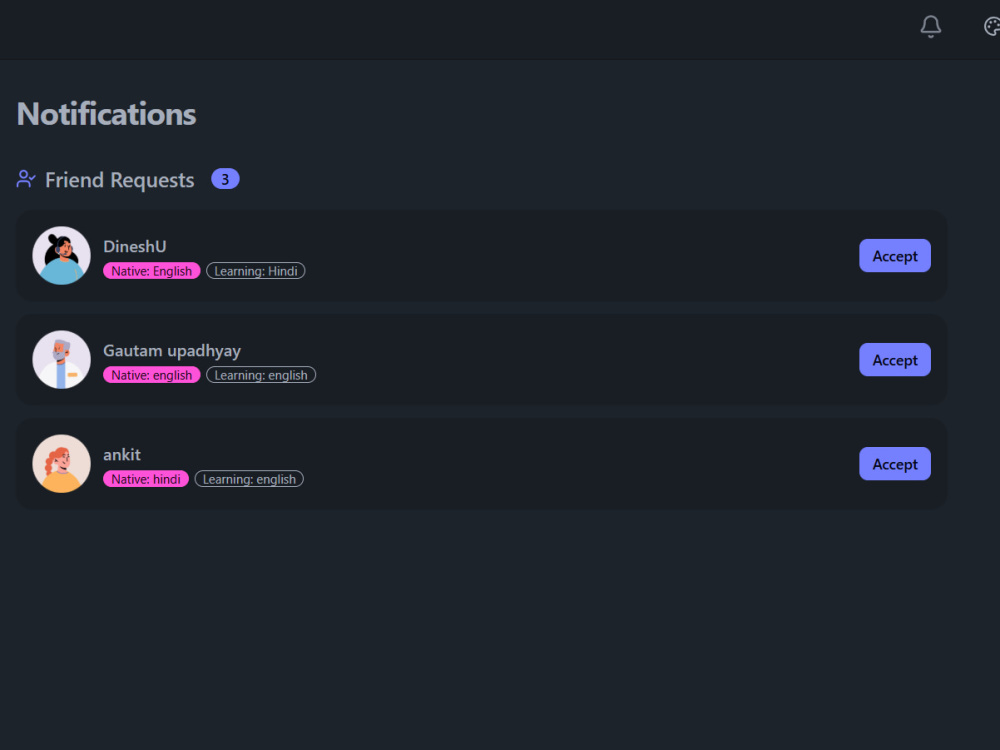Select the DineshU name text
The image size is (1000, 750).
[135, 247]
